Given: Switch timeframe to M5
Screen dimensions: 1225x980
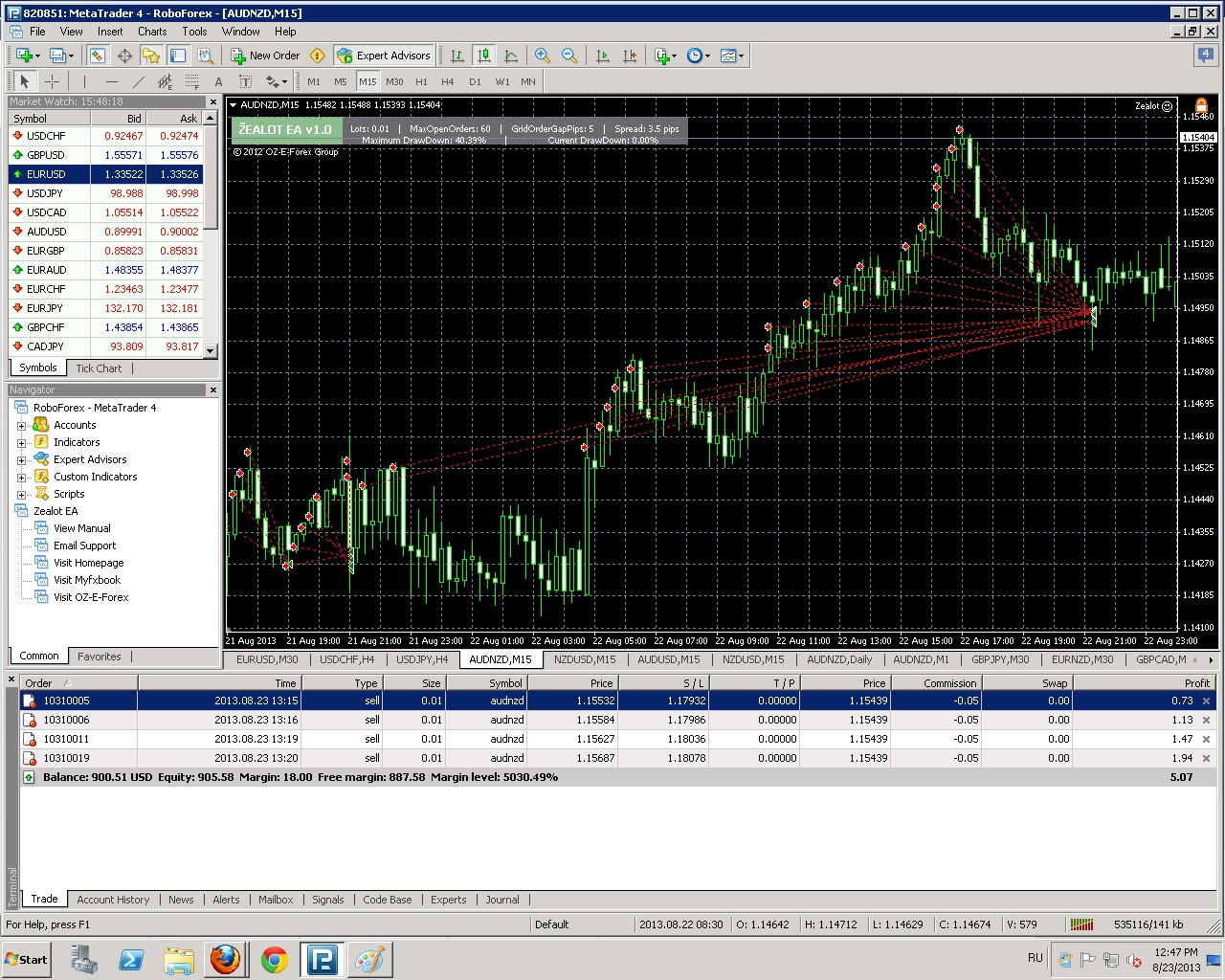Looking at the screenshot, I should click(x=341, y=81).
